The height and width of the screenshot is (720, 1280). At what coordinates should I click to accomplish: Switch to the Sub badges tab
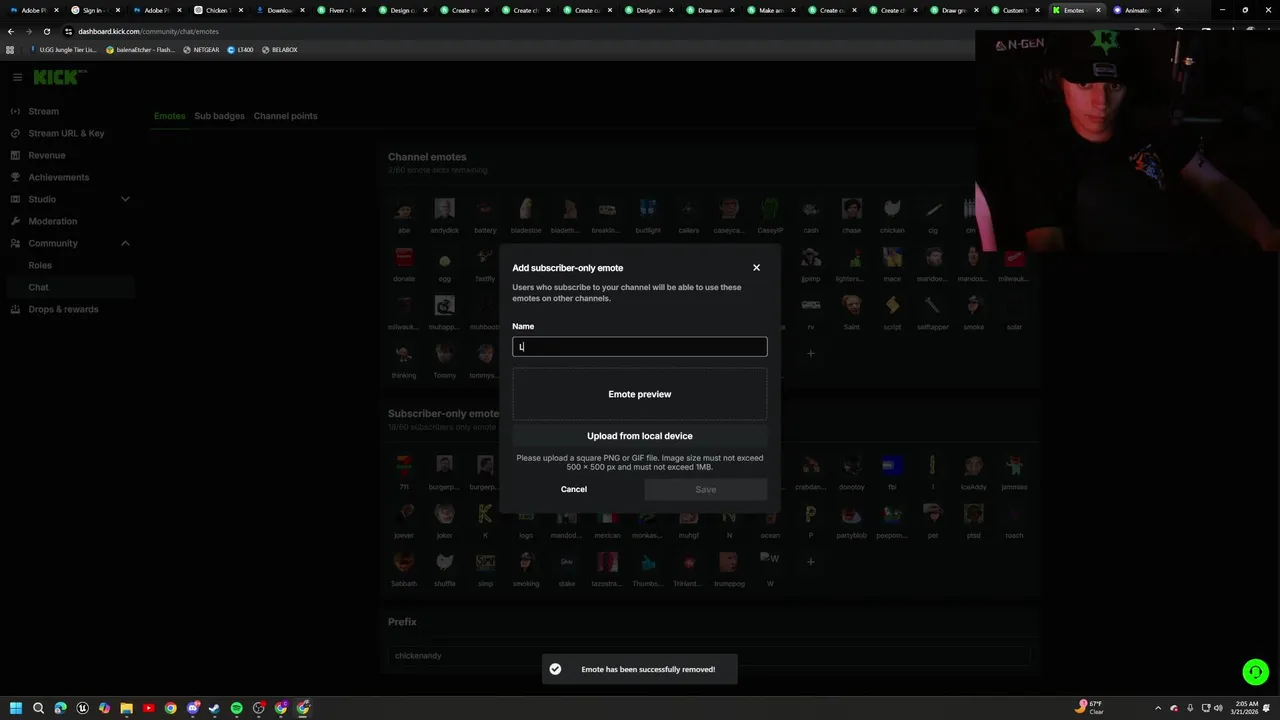219,116
